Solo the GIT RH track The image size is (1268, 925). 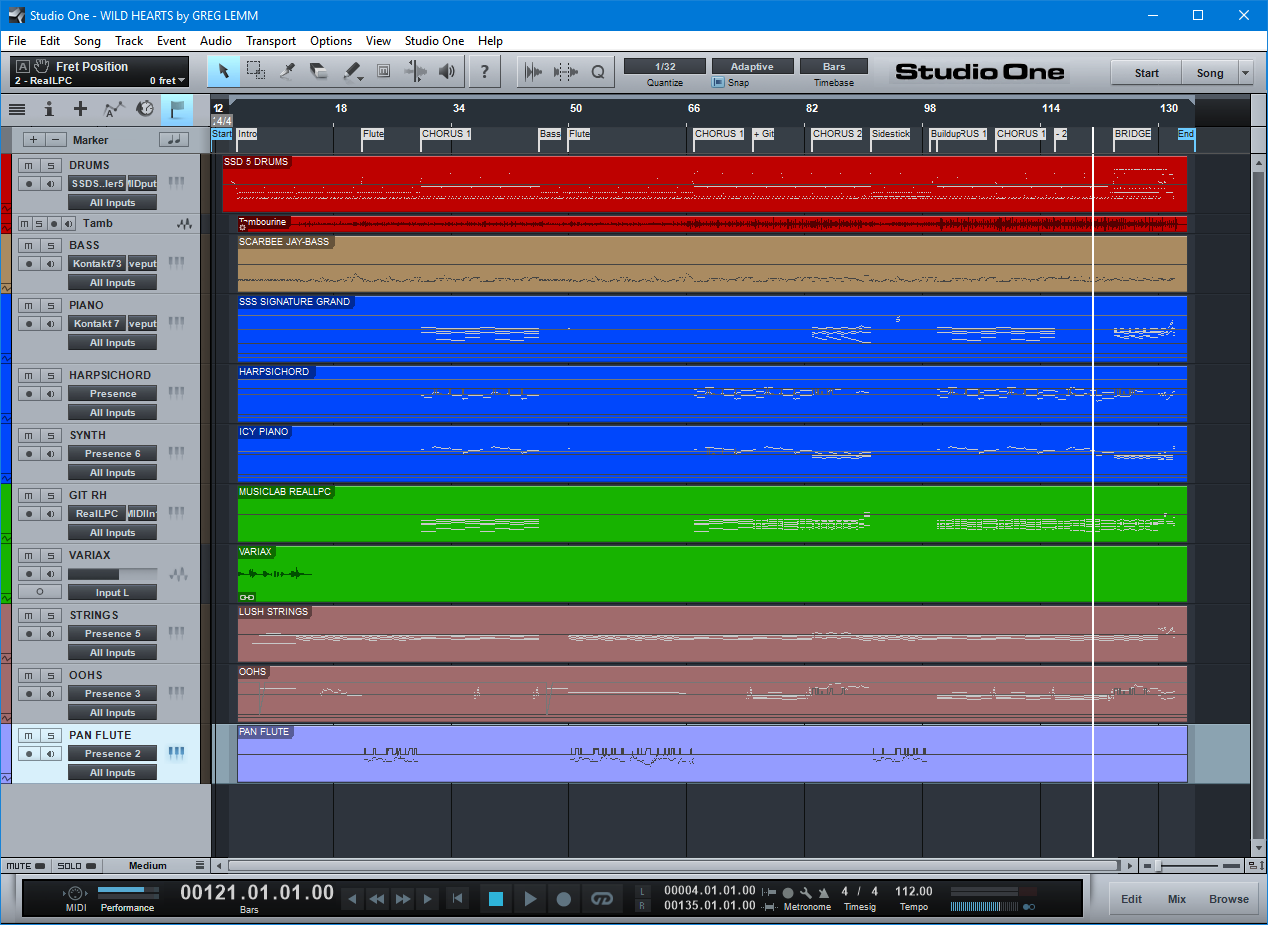pos(51,495)
